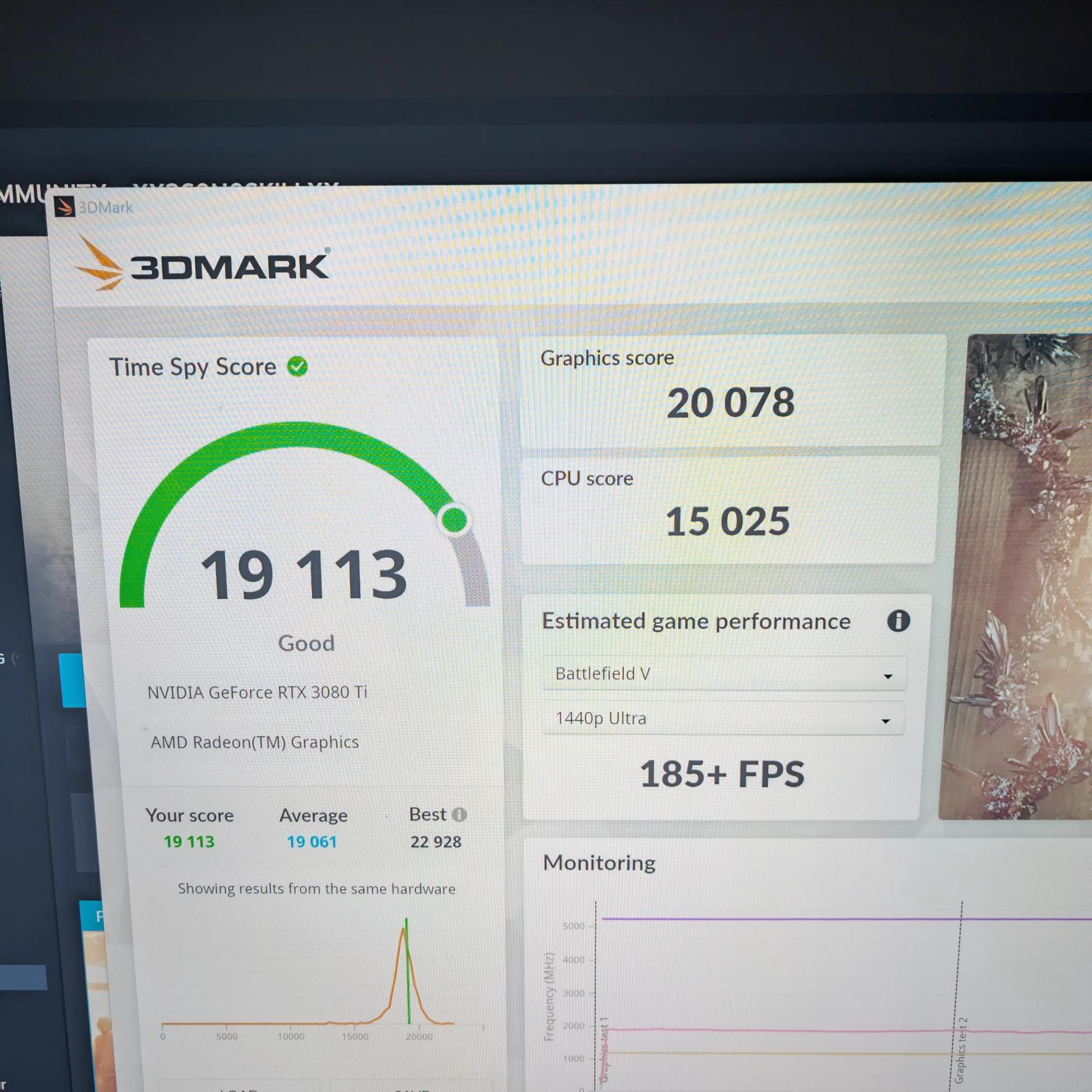Click the green validation checkmark beside Time Spy Score
Image resolution: width=1092 pixels, height=1092 pixels.
coord(298,366)
